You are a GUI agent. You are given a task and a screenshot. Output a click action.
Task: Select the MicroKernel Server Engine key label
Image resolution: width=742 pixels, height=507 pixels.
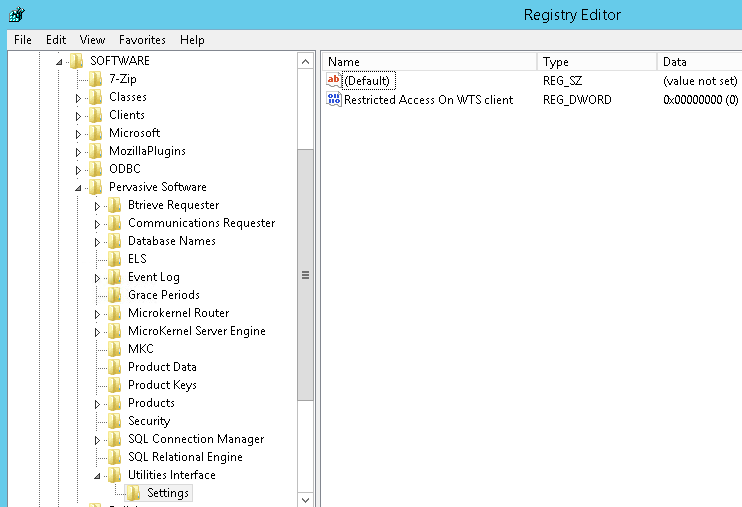tap(197, 331)
